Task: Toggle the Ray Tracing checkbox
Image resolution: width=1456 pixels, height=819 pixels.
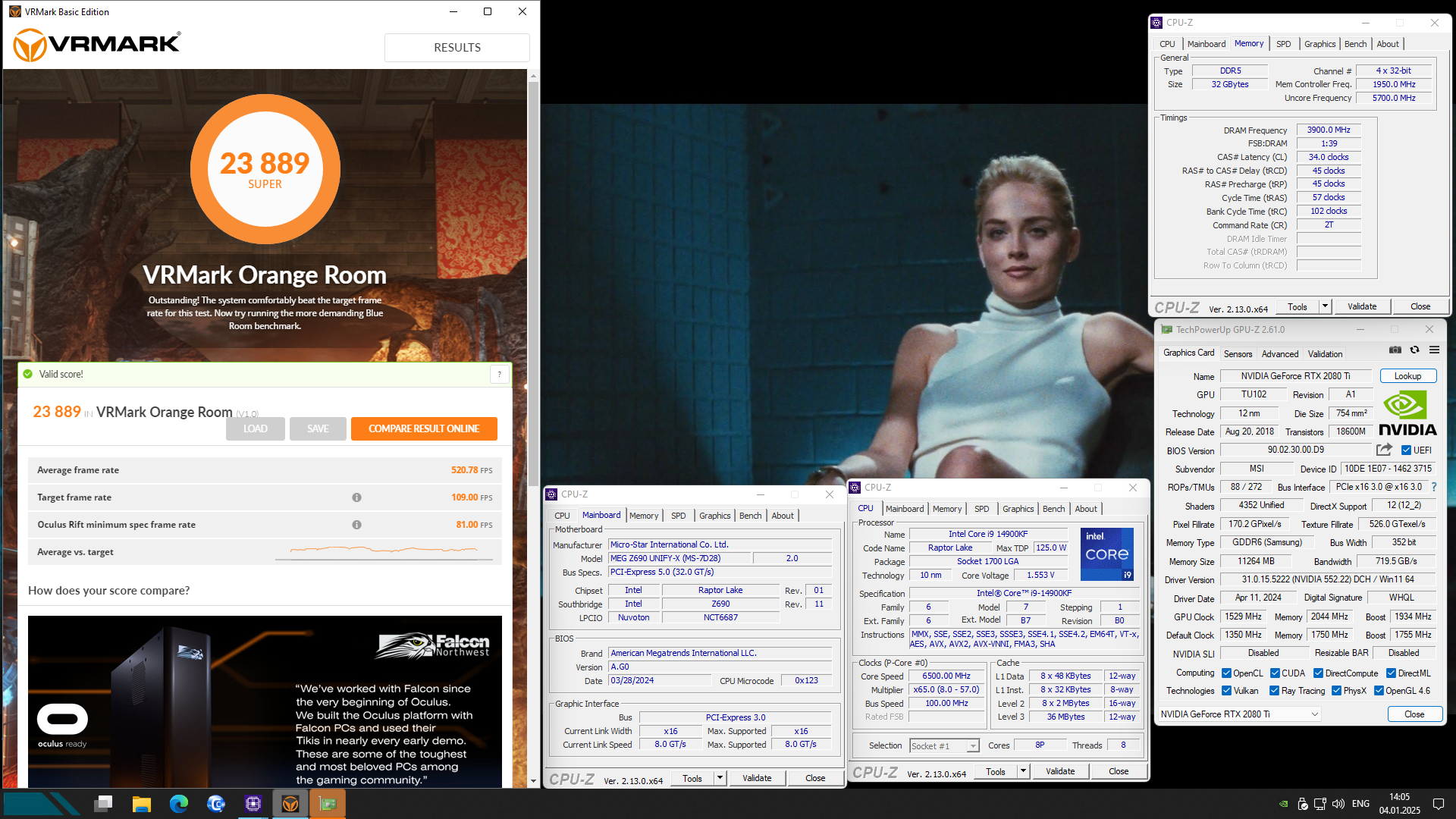Action: coord(1275,691)
